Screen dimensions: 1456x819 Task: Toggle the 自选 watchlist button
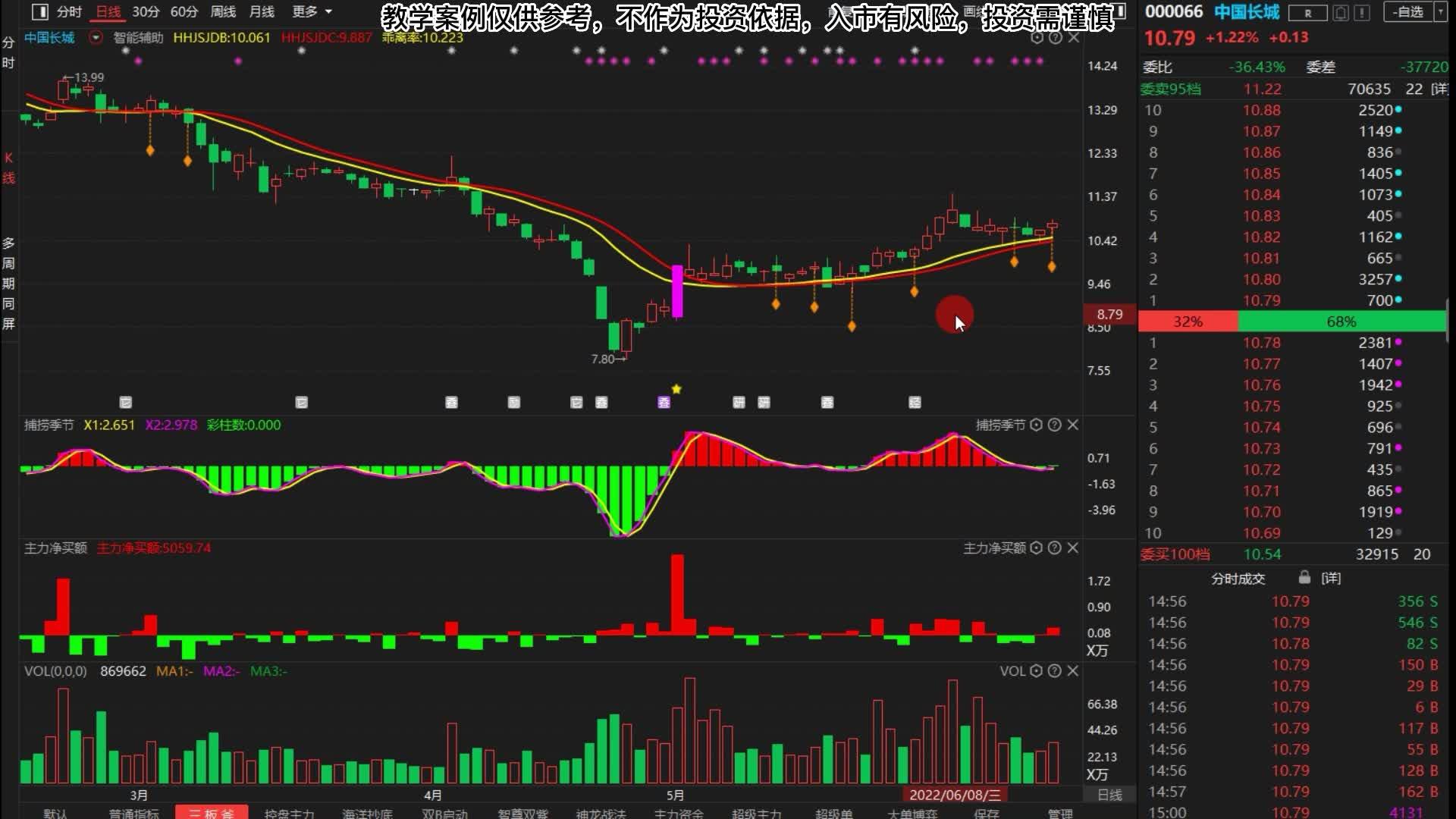pos(1409,12)
